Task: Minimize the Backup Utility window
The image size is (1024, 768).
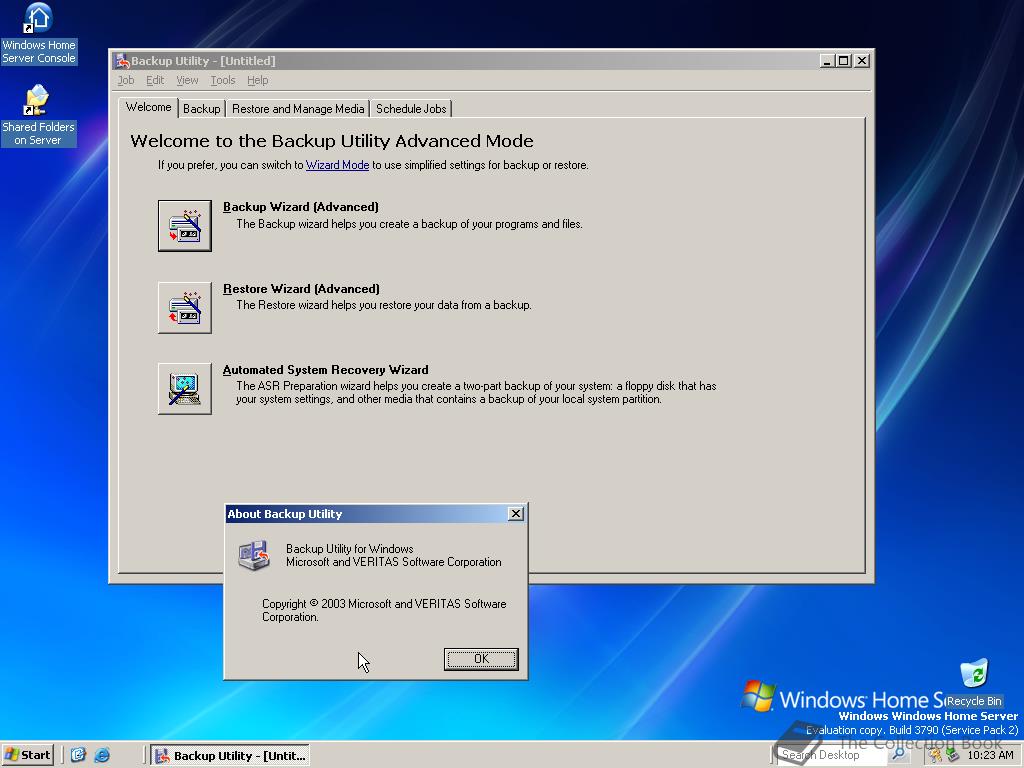Action: coord(827,61)
